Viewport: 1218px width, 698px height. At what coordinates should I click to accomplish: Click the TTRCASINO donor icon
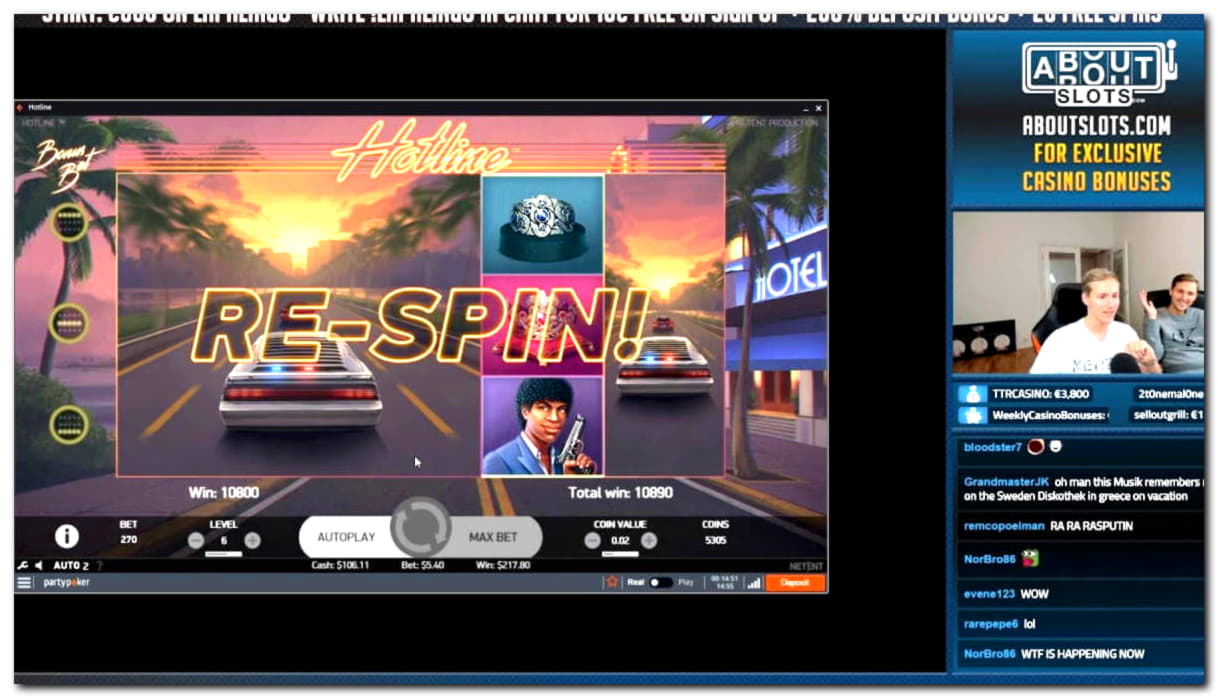click(x=972, y=394)
